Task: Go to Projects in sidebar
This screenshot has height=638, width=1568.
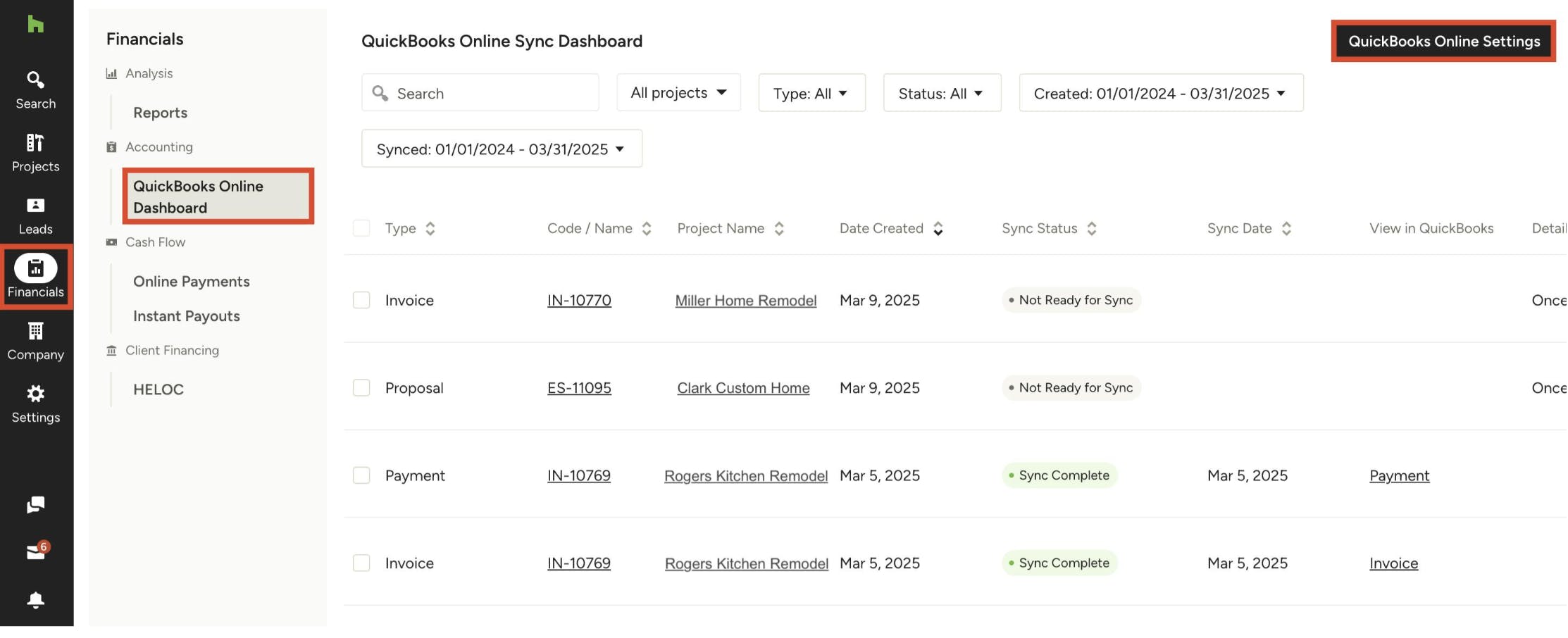Action: pyautogui.click(x=35, y=152)
